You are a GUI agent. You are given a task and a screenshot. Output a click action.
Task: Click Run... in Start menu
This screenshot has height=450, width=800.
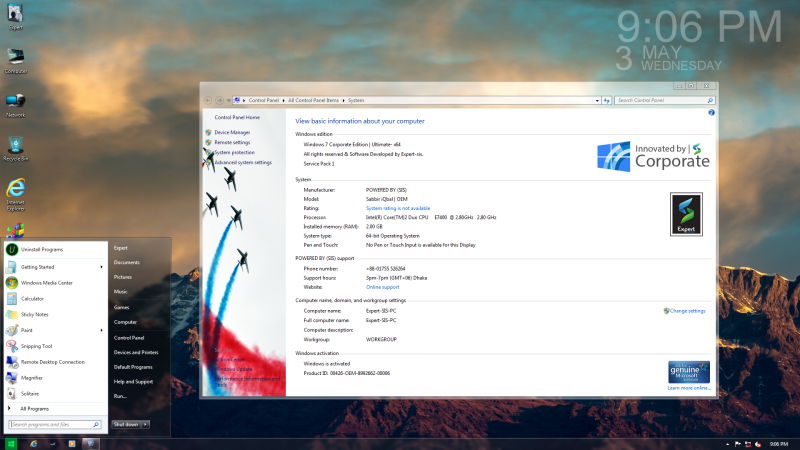120,396
